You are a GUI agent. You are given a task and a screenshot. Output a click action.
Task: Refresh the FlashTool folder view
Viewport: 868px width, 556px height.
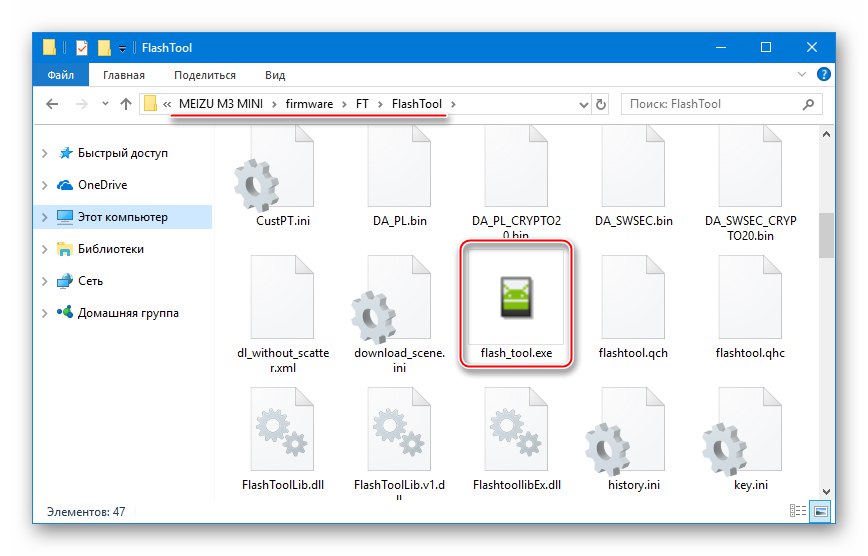click(x=601, y=104)
